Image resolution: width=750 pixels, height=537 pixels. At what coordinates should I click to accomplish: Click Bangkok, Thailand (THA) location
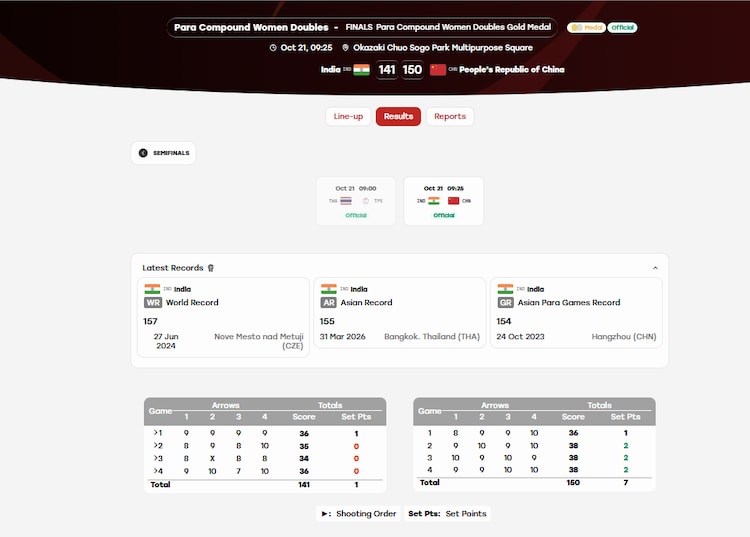[x=432, y=337]
